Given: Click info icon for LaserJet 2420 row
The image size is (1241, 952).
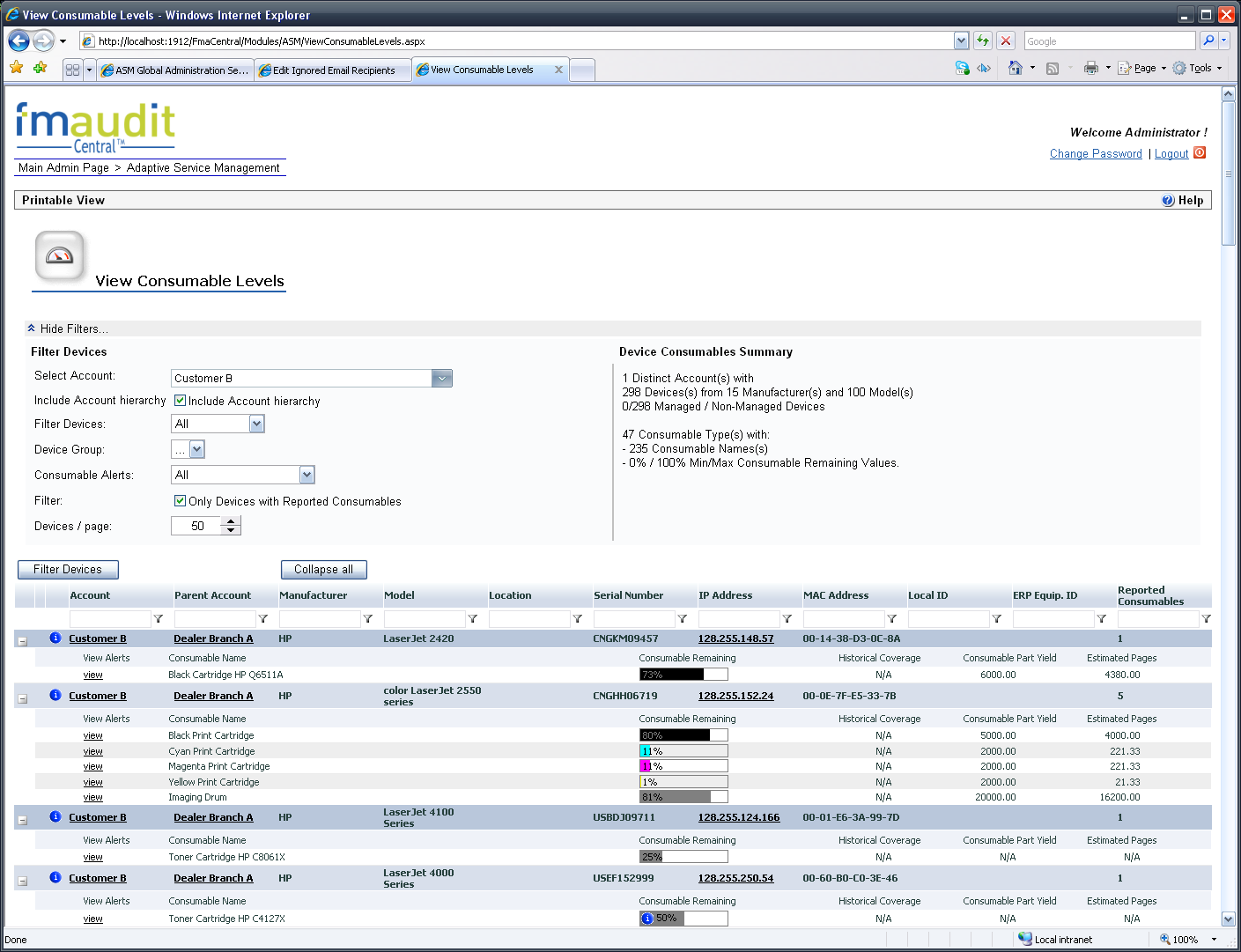Looking at the screenshot, I should pos(55,638).
